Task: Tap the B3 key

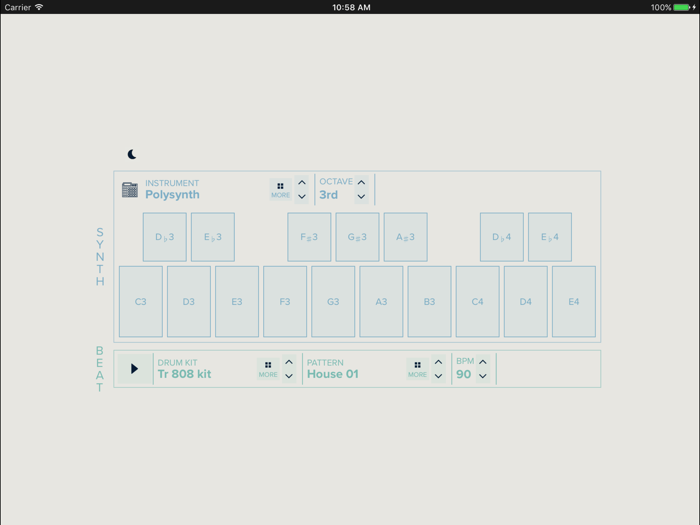Action: pos(429,302)
